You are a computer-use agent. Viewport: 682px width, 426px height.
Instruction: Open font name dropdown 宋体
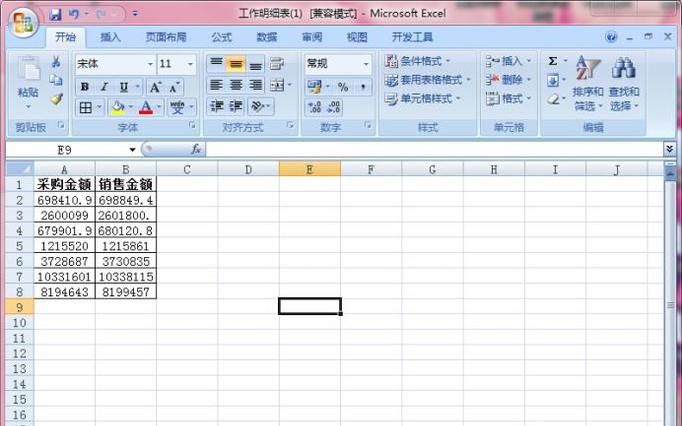150,64
